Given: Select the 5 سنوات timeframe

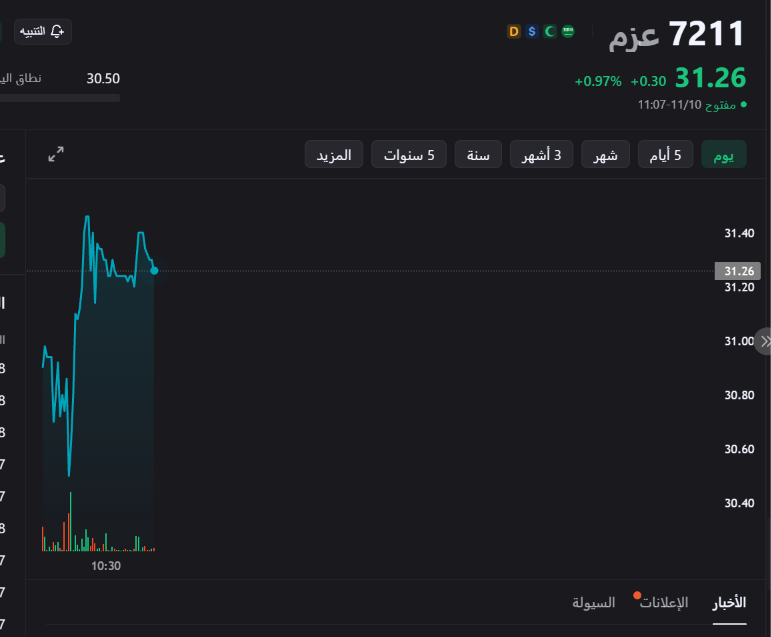Looking at the screenshot, I should (x=409, y=154).
